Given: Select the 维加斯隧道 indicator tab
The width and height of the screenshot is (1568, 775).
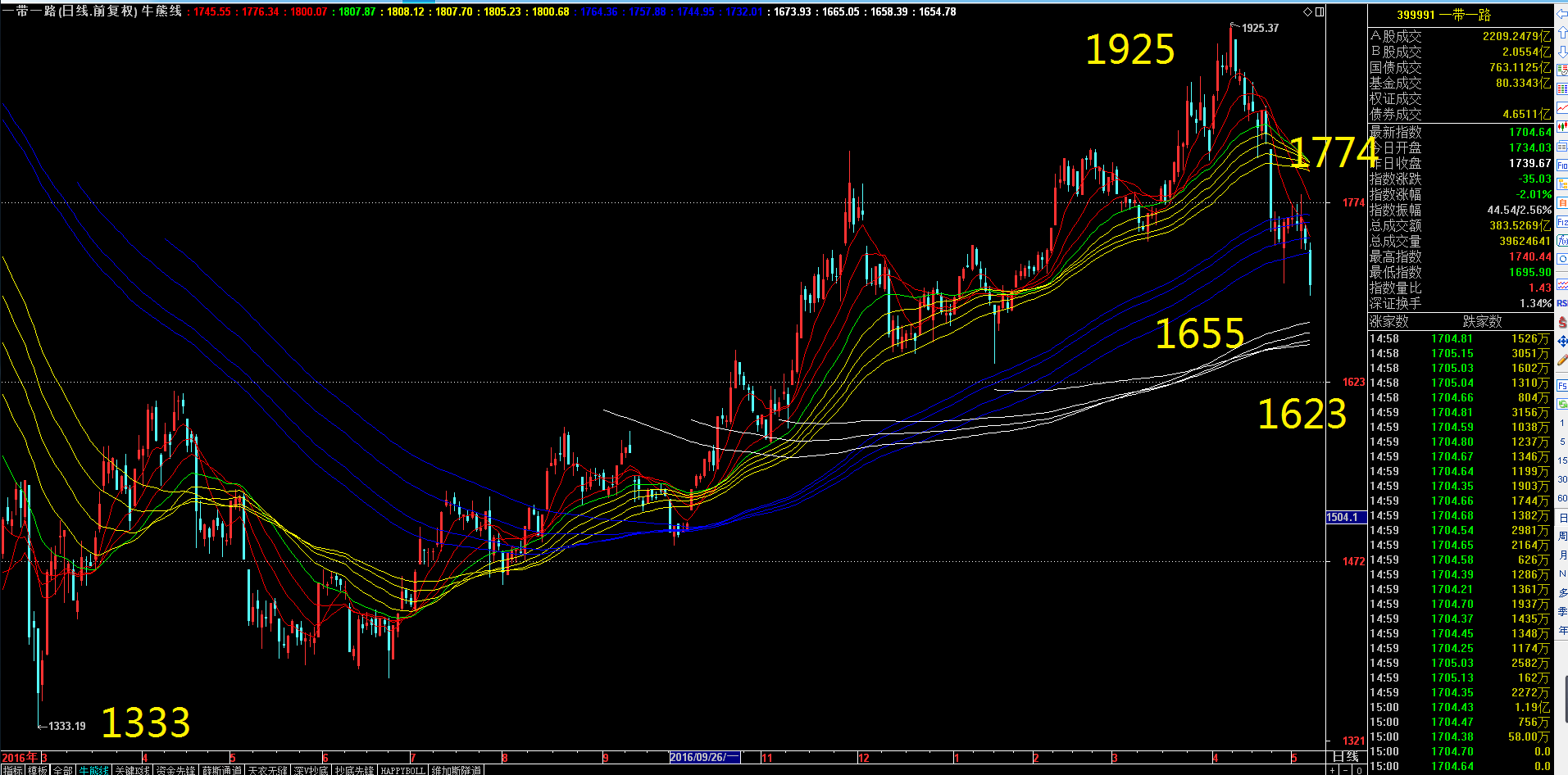Looking at the screenshot, I should pos(456,770).
